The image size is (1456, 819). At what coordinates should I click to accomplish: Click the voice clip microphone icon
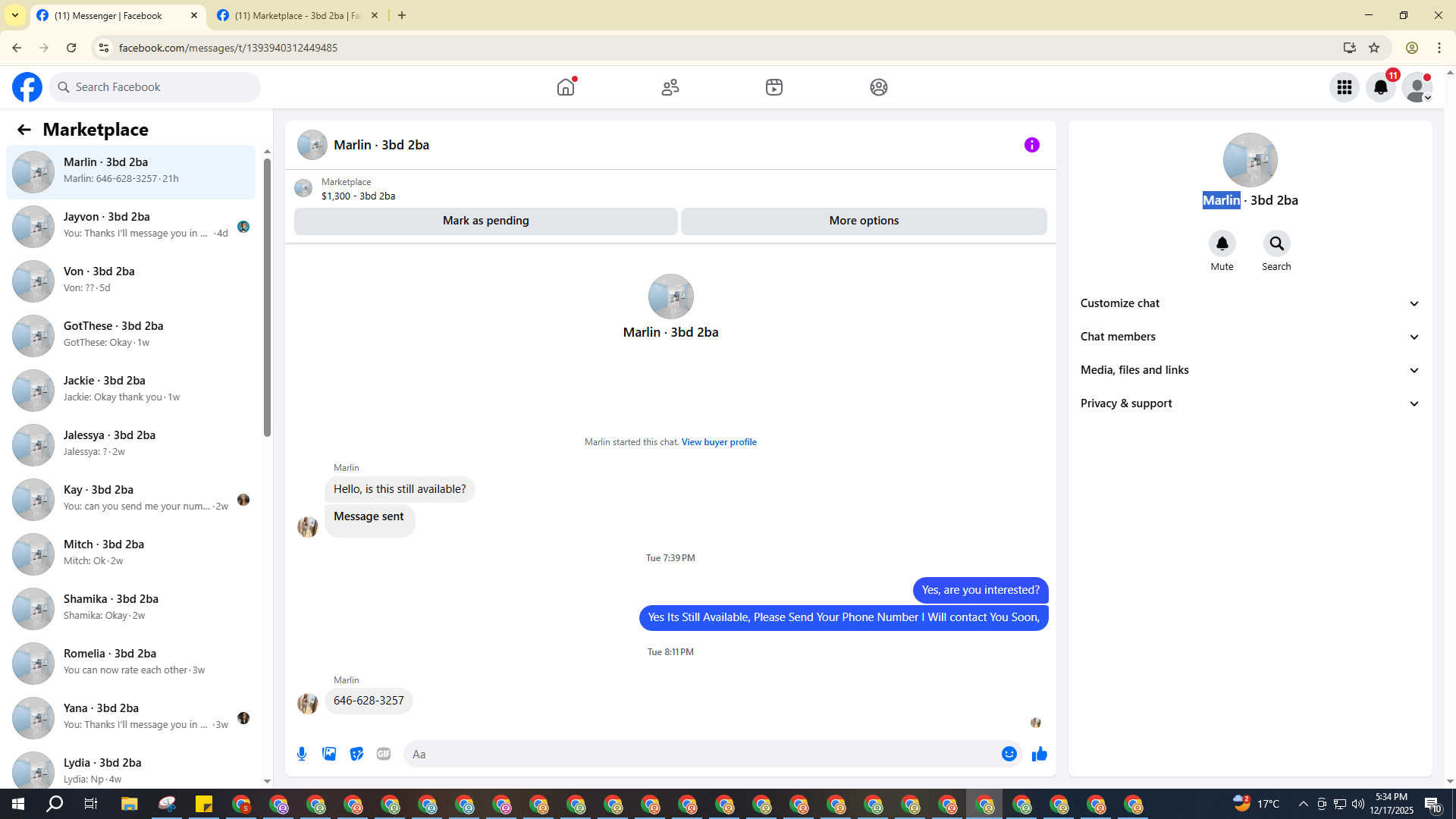(302, 754)
